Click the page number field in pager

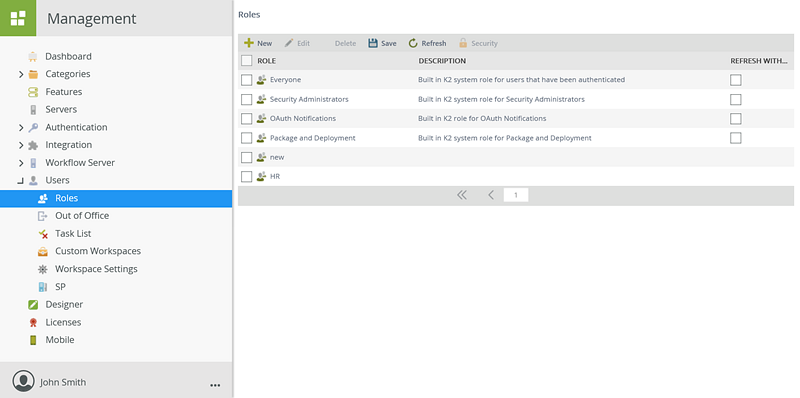coord(516,195)
